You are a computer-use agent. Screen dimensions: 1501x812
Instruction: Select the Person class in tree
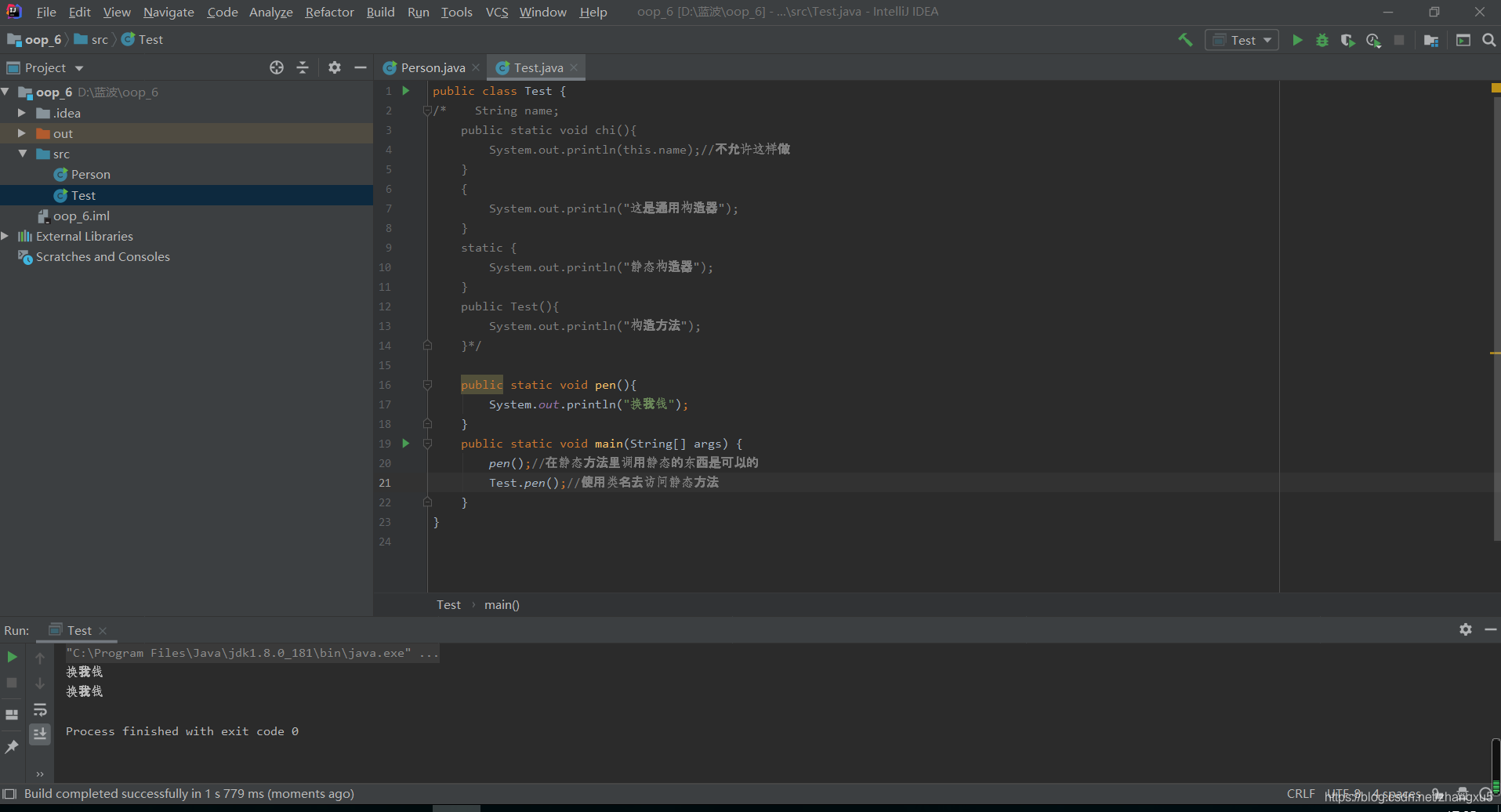point(90,174)
